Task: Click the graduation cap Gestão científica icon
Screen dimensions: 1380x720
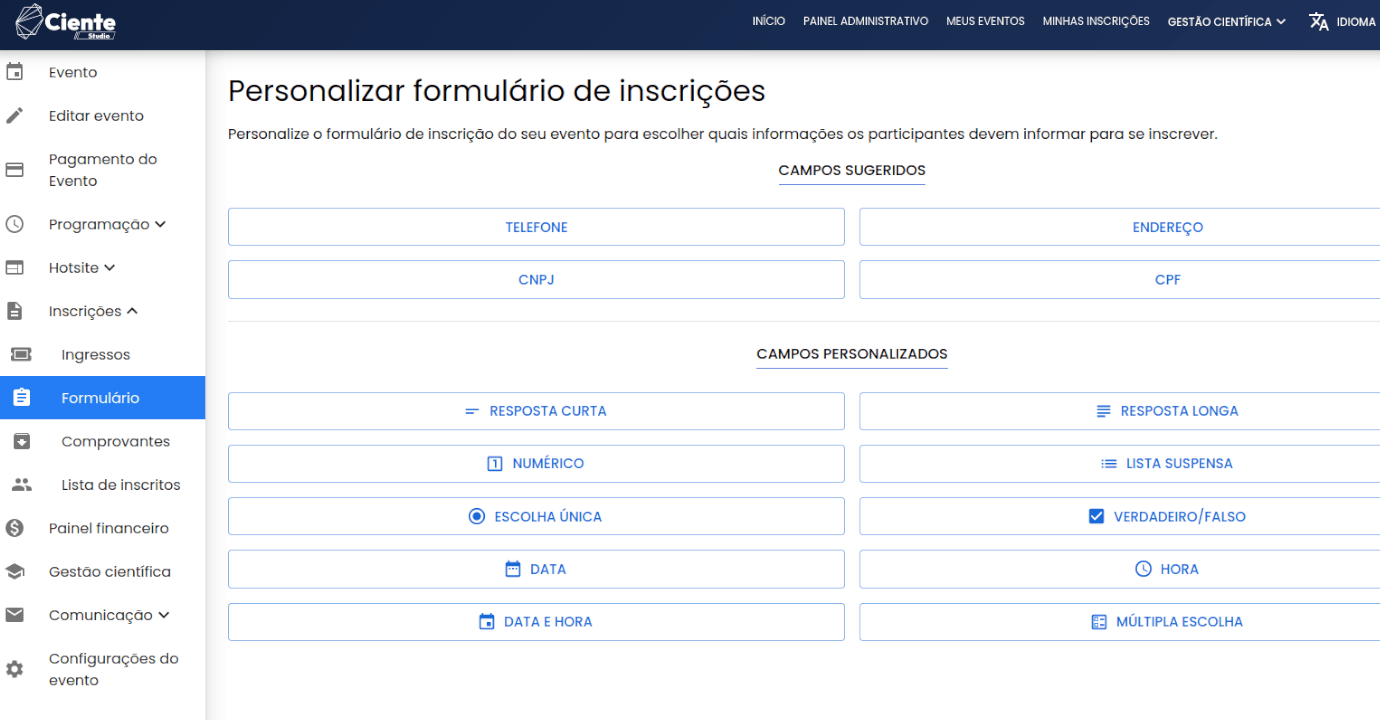Action: [15, 572]
